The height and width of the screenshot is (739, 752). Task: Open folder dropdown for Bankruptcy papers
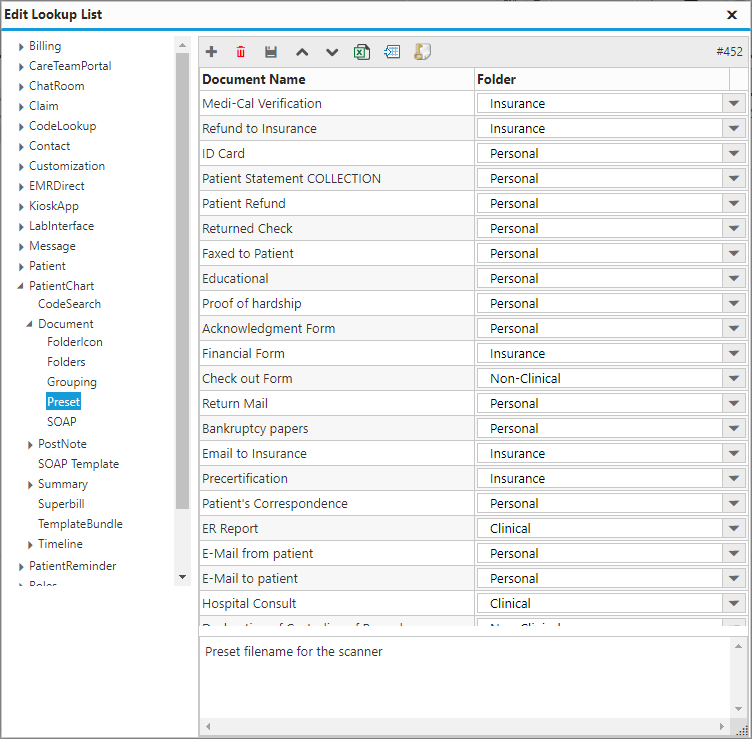(x=733, y=428)
